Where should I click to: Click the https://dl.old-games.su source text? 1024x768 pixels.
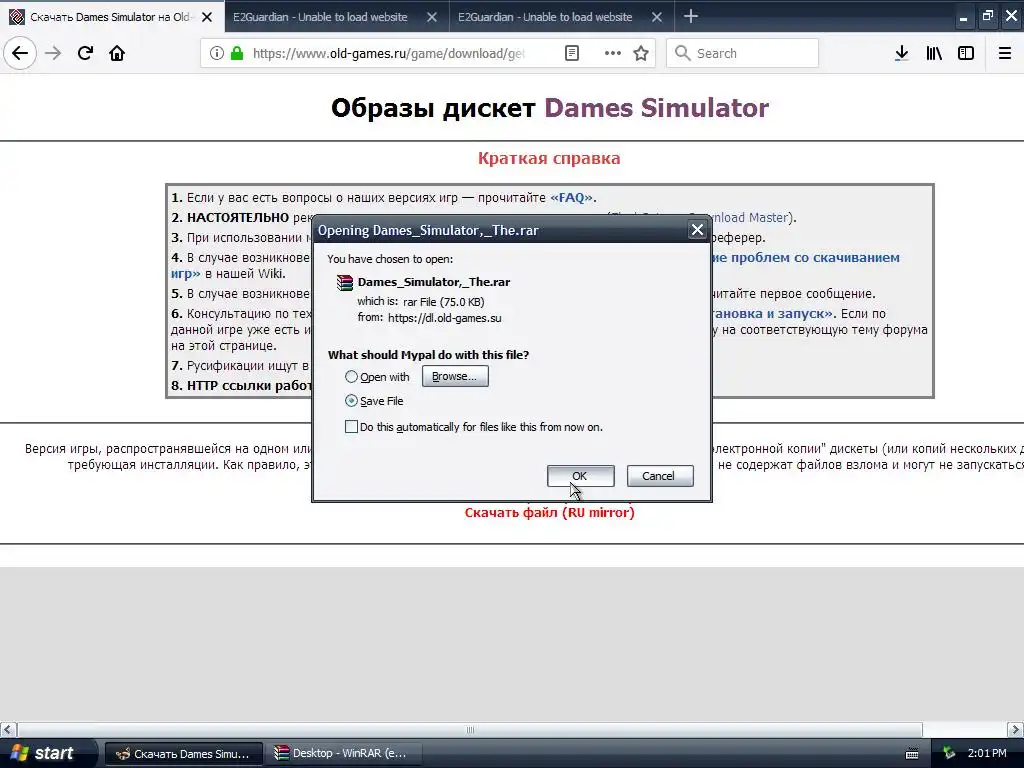point(445,318)
